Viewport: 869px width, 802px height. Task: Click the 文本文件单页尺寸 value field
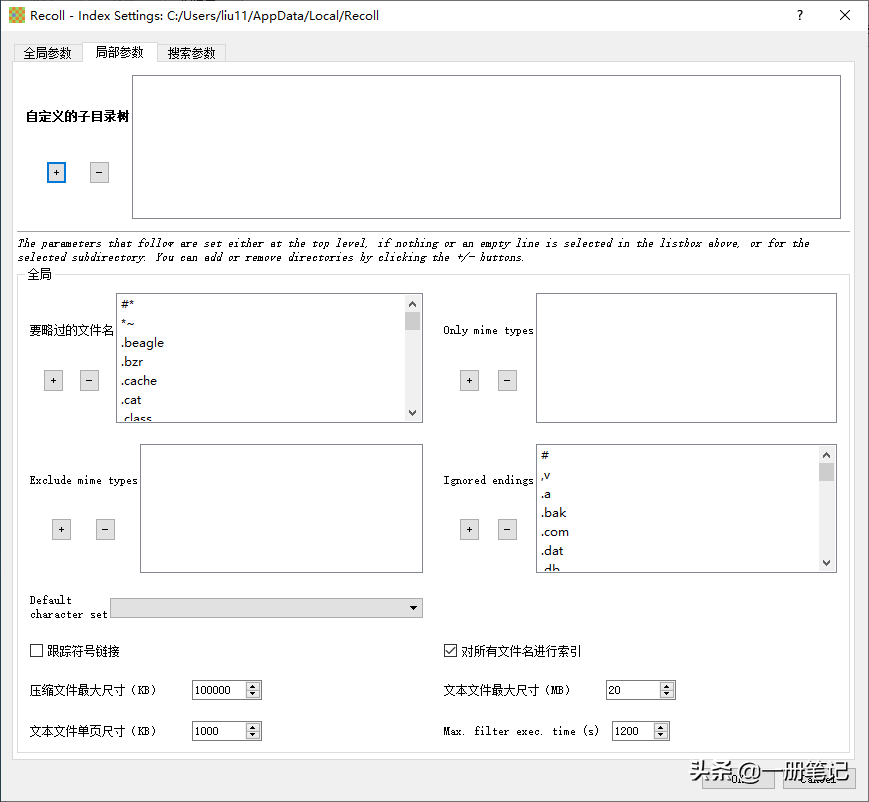(x=219, y=731)
